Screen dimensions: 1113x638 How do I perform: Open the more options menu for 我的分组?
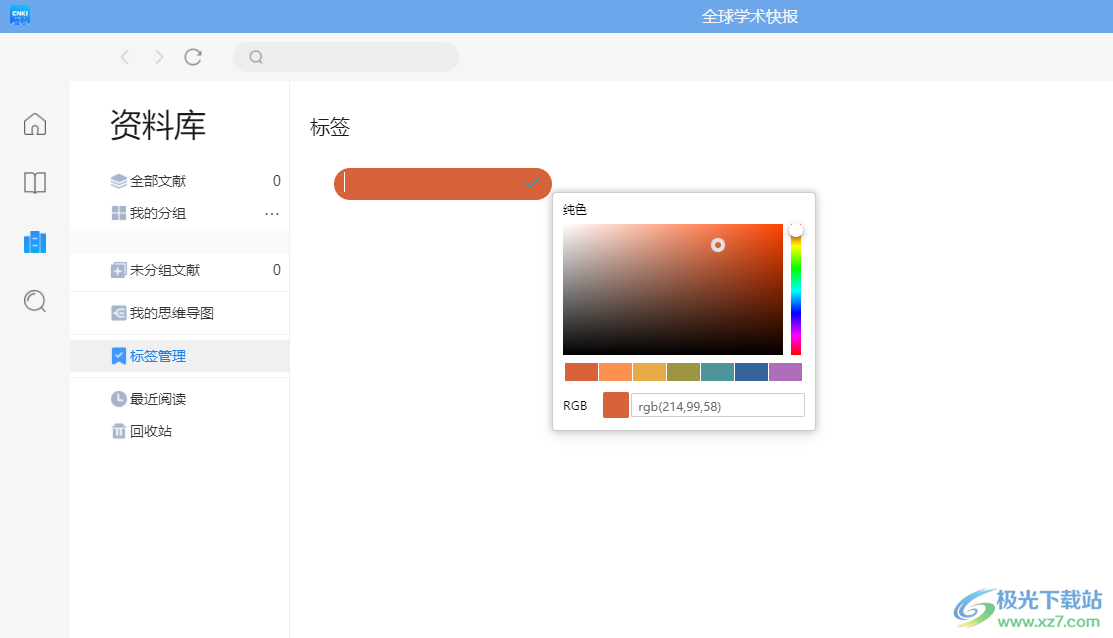[x=271, y=212]
